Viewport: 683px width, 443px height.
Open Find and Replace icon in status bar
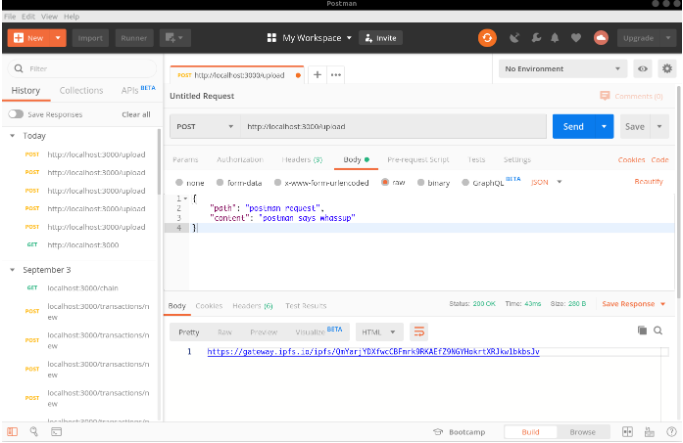(x=34, y=432)
